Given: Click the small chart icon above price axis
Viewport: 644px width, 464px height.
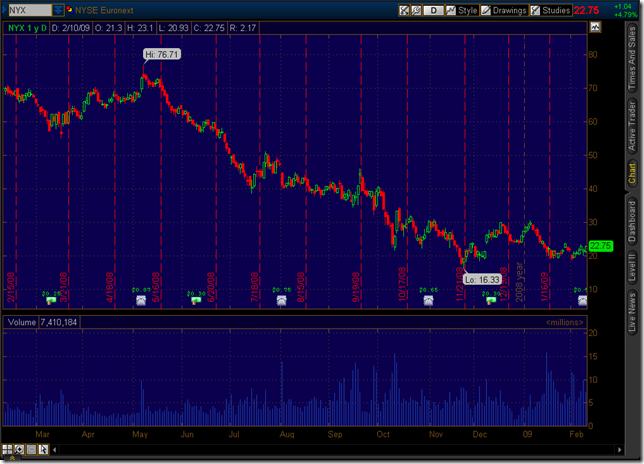Looking at the screenshot, I should point(595,27).
